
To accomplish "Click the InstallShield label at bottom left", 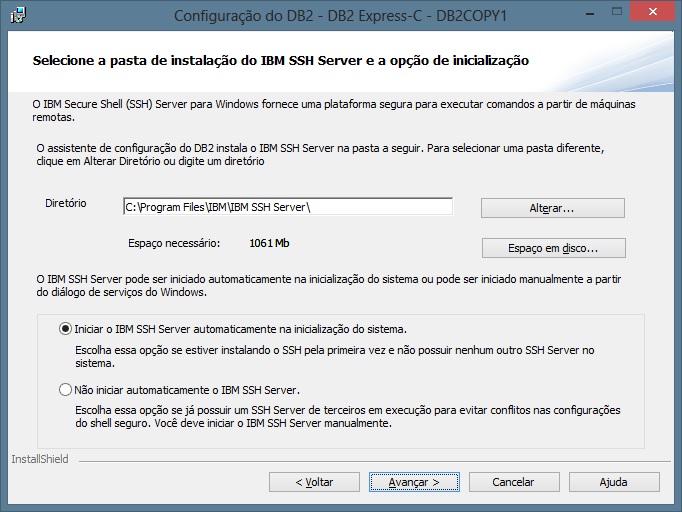I will pos(39,460).
